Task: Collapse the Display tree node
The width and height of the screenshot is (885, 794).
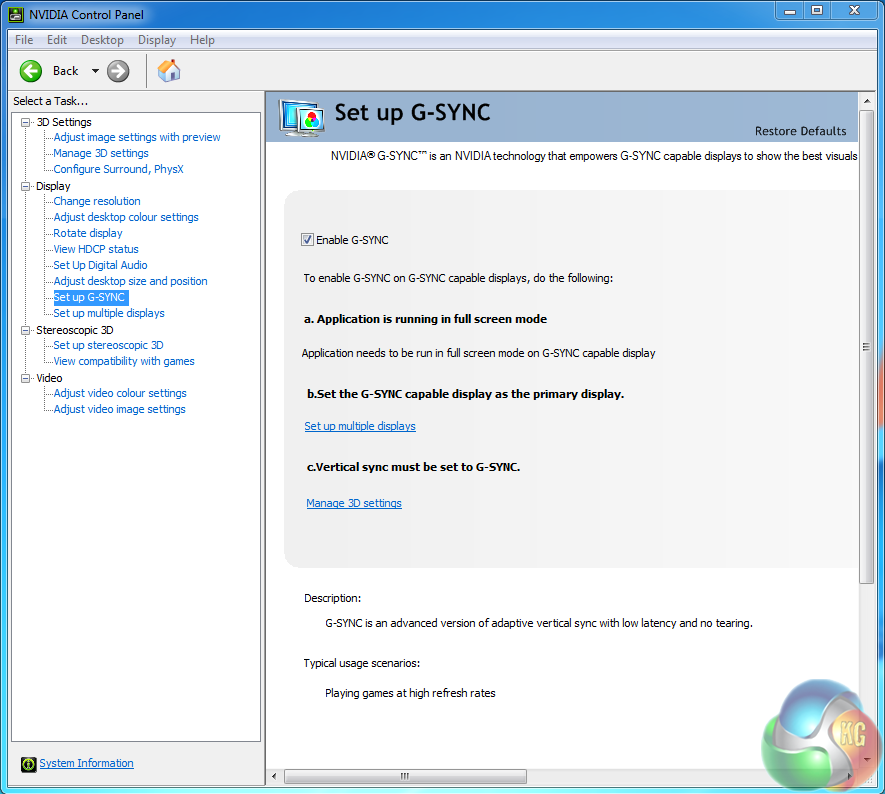Action: click(x=25, y=186)
